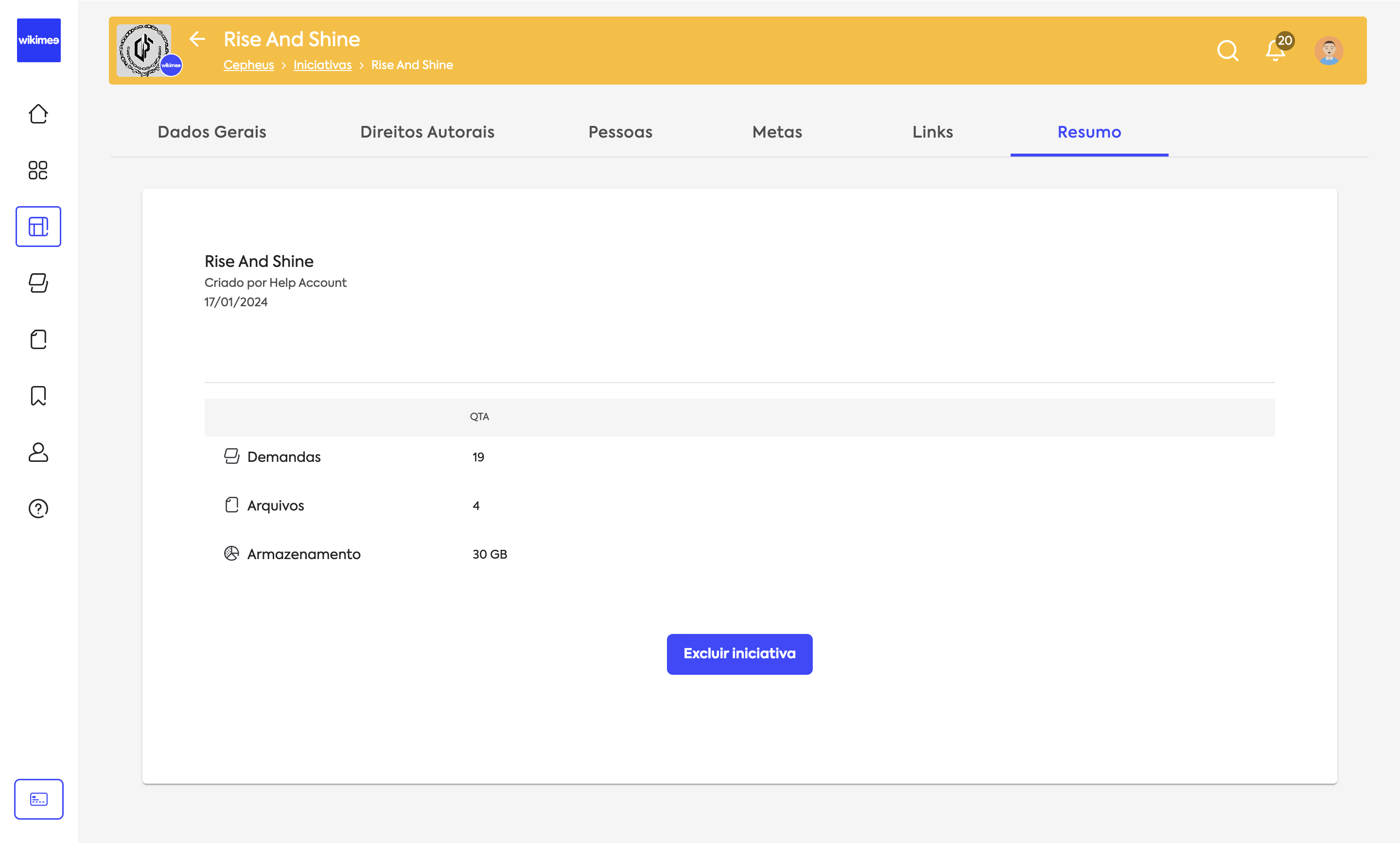The width and height of the screenshot is (1400, 843).
Task: Open the bookmark icon in sidebar
Action: point(38,395)
